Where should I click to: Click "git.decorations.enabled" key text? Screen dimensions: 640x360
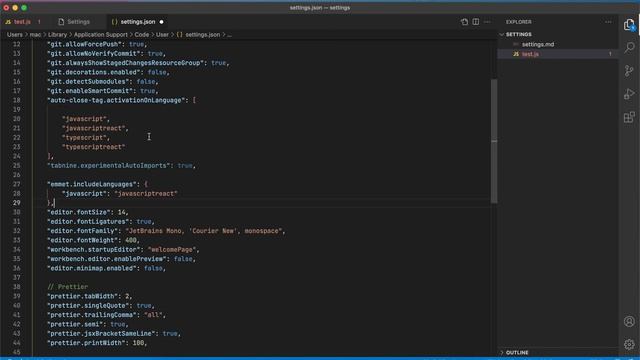coord(94,72)
